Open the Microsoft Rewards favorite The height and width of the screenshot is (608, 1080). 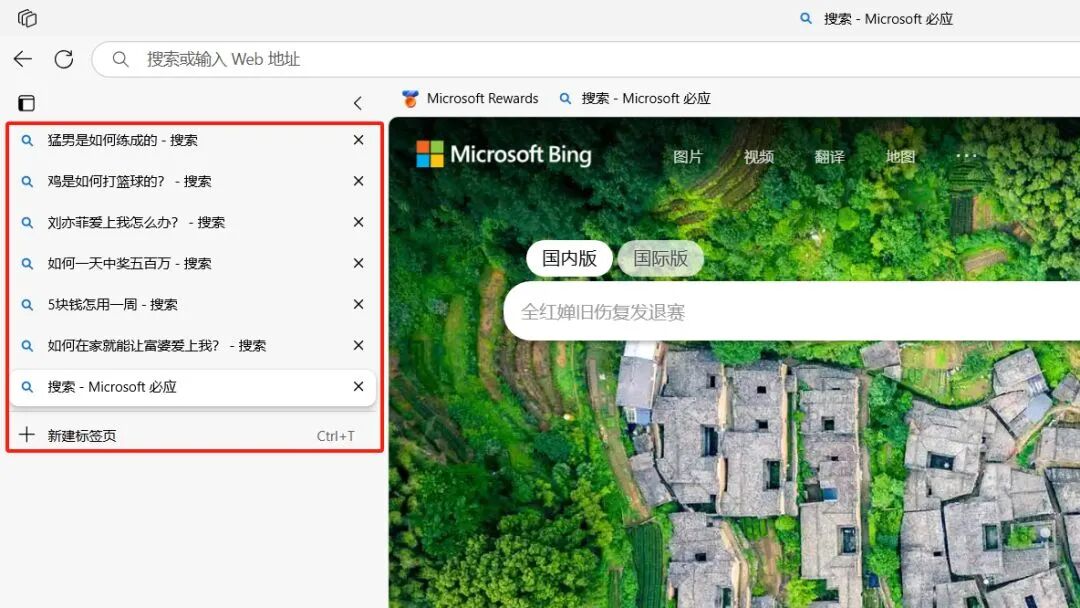[x=470, y=98]
